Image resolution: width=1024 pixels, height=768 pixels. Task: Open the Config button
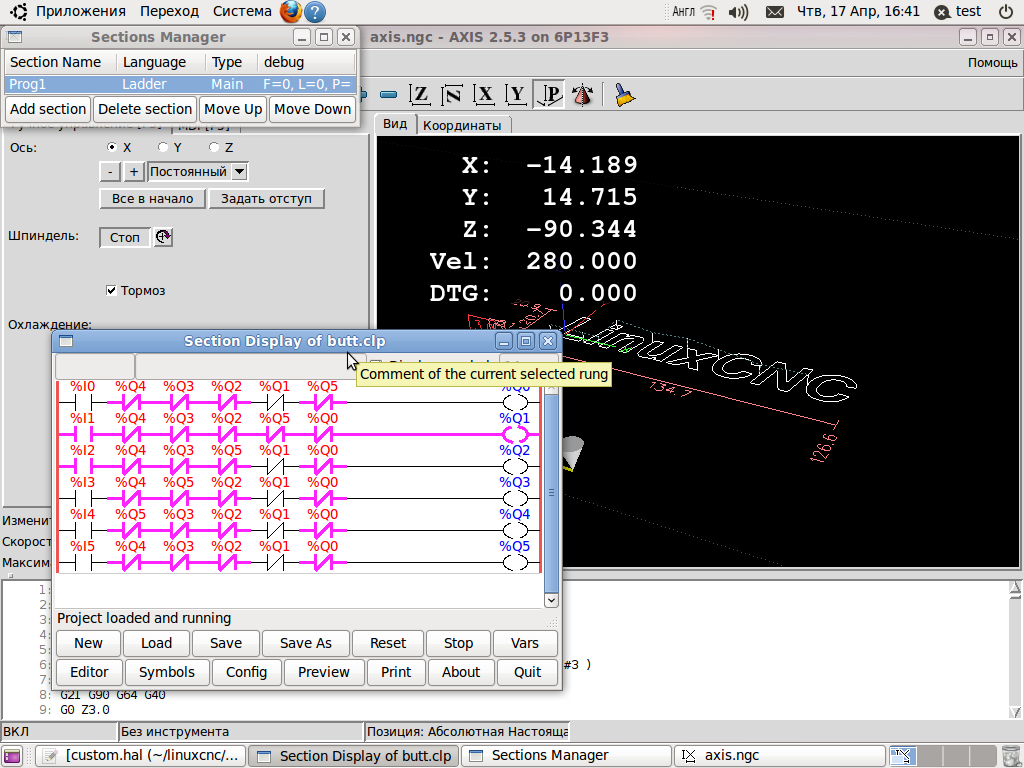pos(246,672)
